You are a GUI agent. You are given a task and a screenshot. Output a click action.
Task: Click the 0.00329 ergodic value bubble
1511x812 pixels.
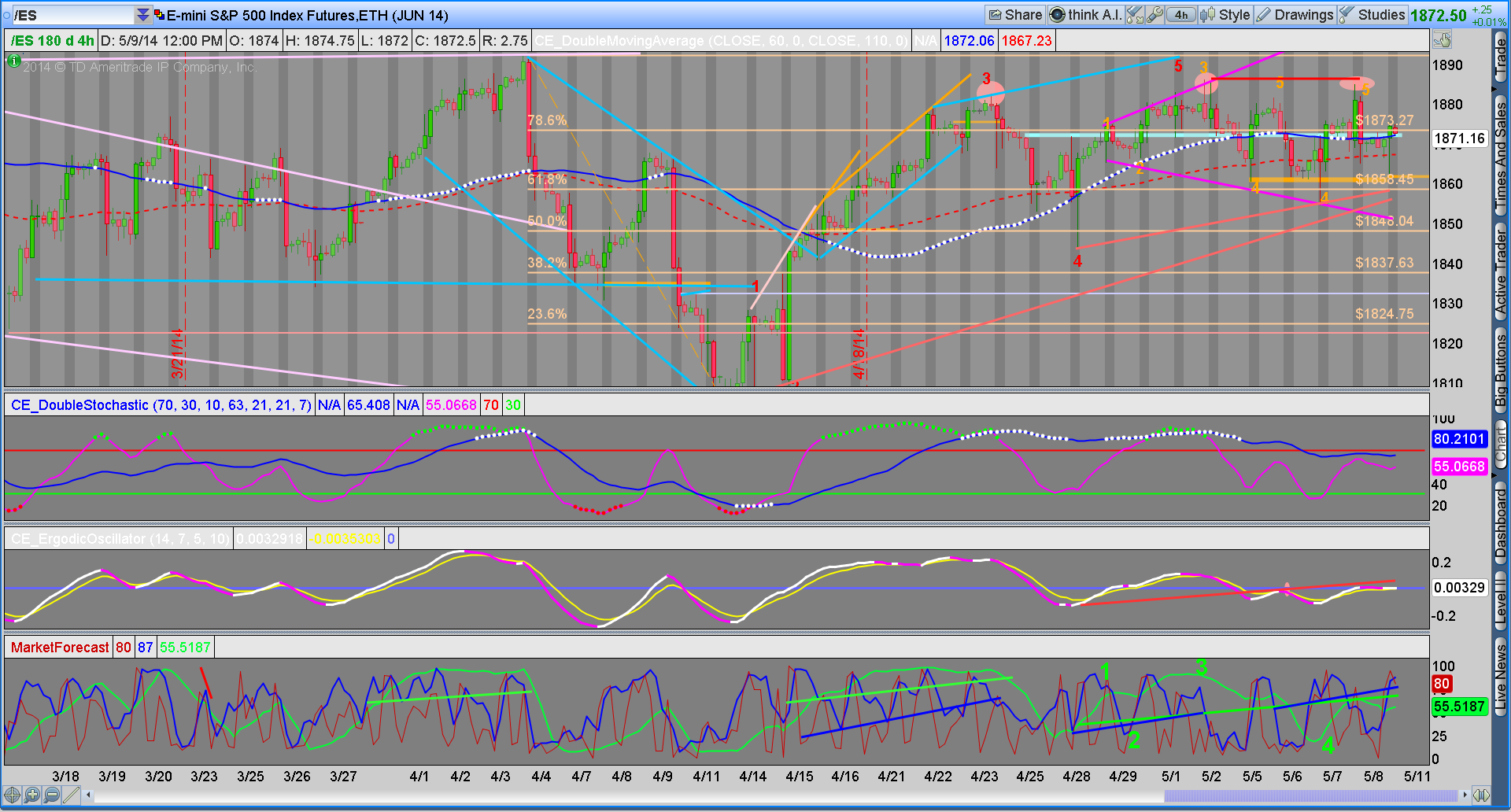1459,588
